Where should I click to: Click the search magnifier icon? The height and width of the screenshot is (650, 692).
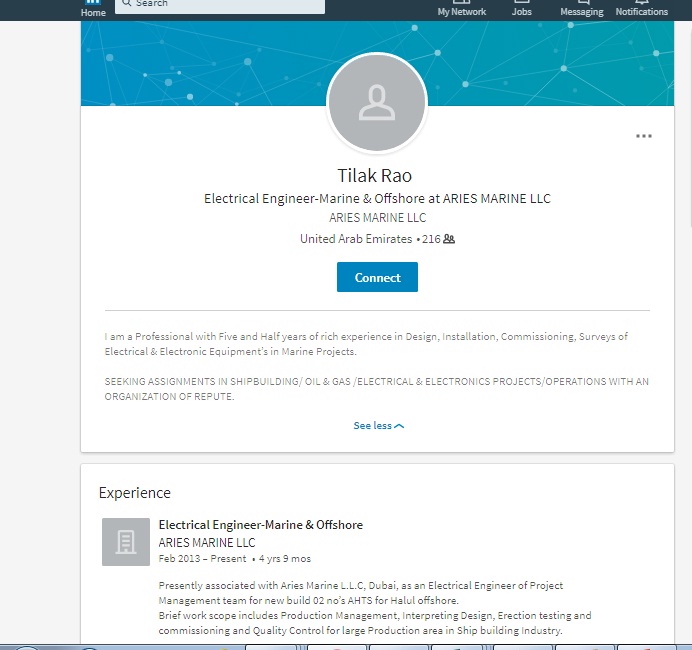pos(127,3)
